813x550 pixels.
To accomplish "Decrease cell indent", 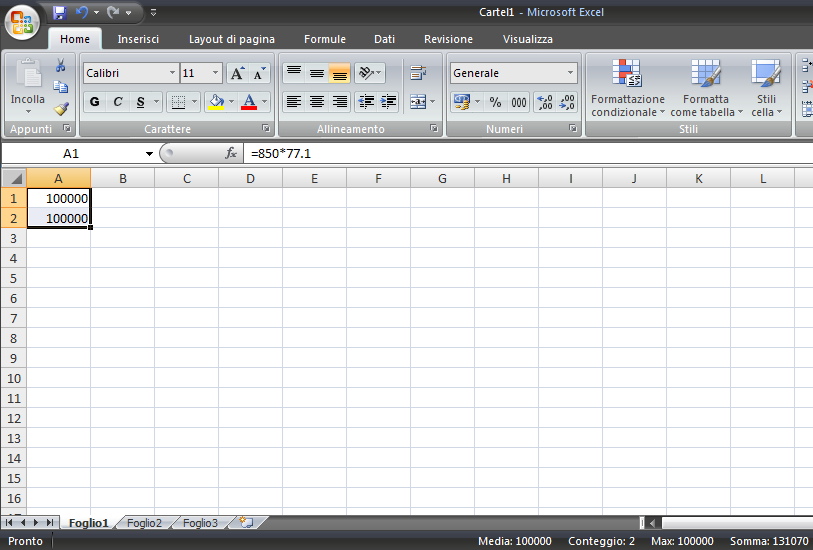I will point(366,102).
